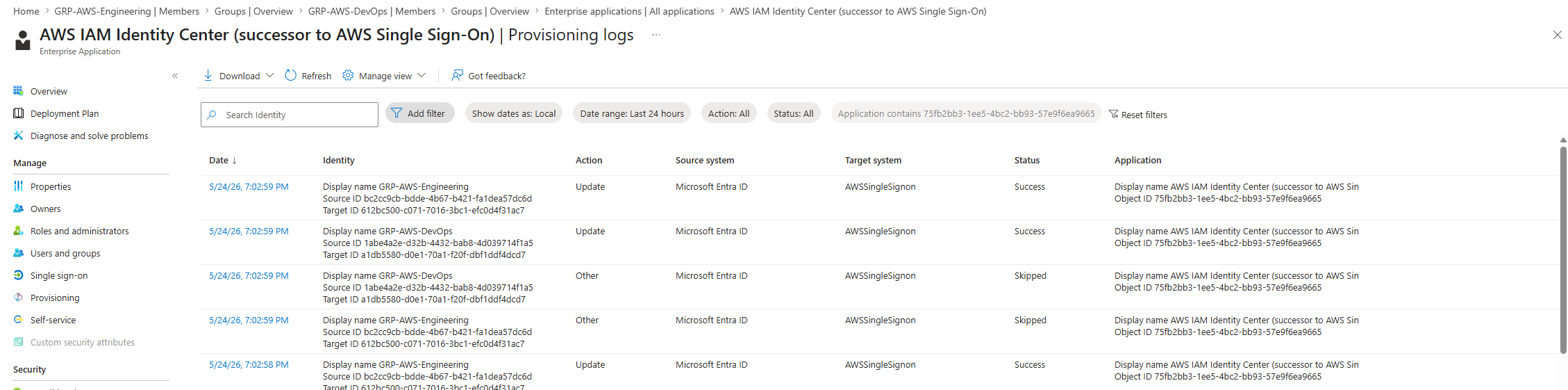The height and width of the screenshot is (390, 1568).
Task: Click the search magnifier icon
Action: pos(212,115)
